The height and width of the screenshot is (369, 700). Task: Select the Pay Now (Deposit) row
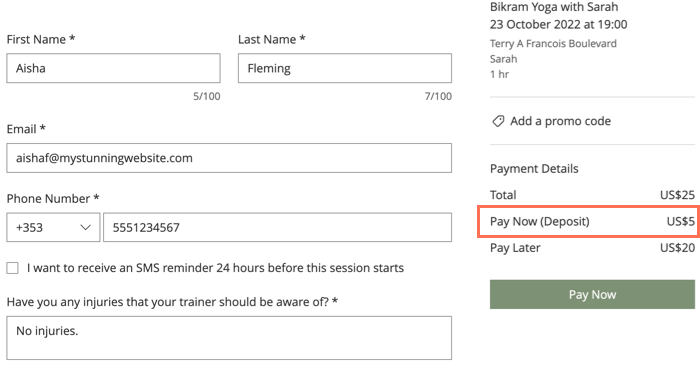coord(592,221)
